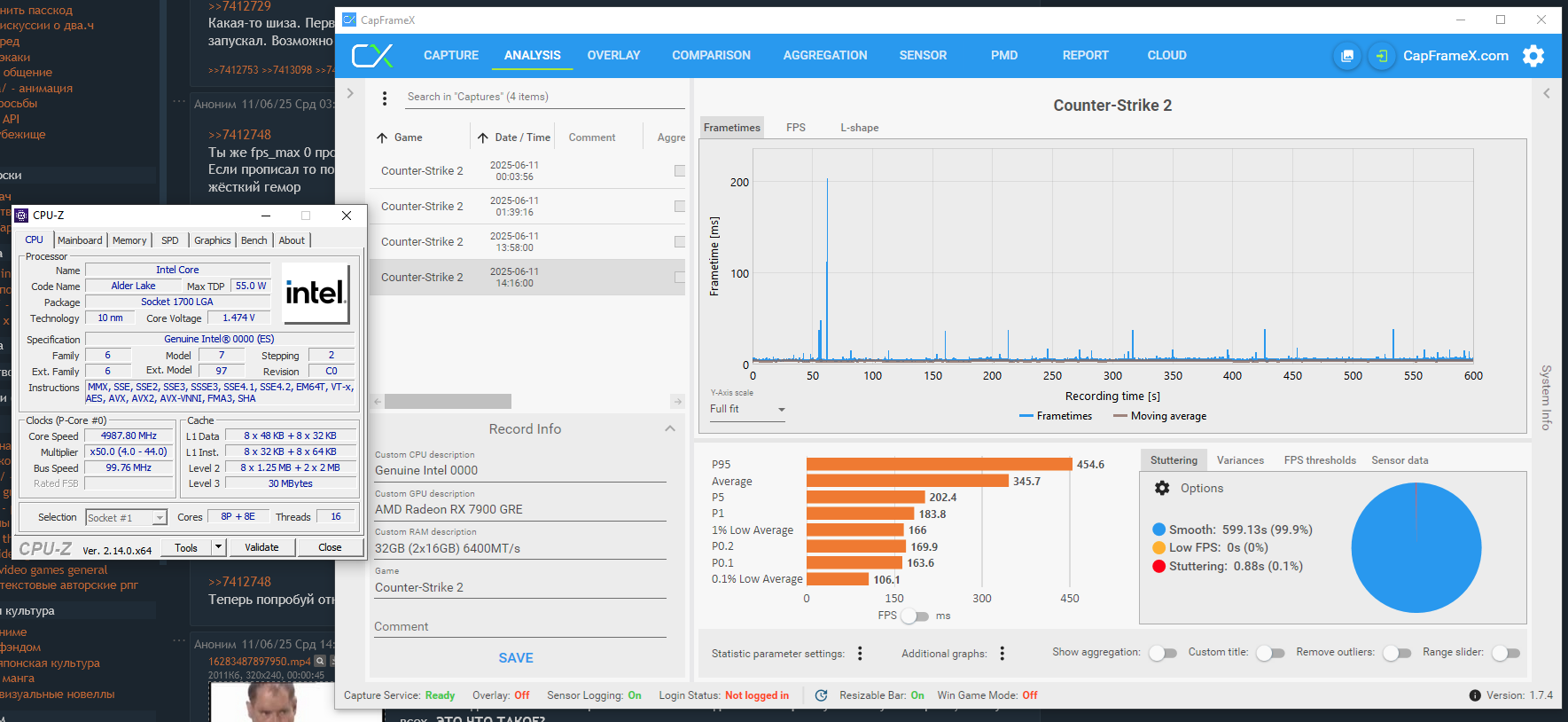This screenshot has width=1568, height=722.
Task: Open the Options gear in Stuttering panel
Action: [1162, 488]
